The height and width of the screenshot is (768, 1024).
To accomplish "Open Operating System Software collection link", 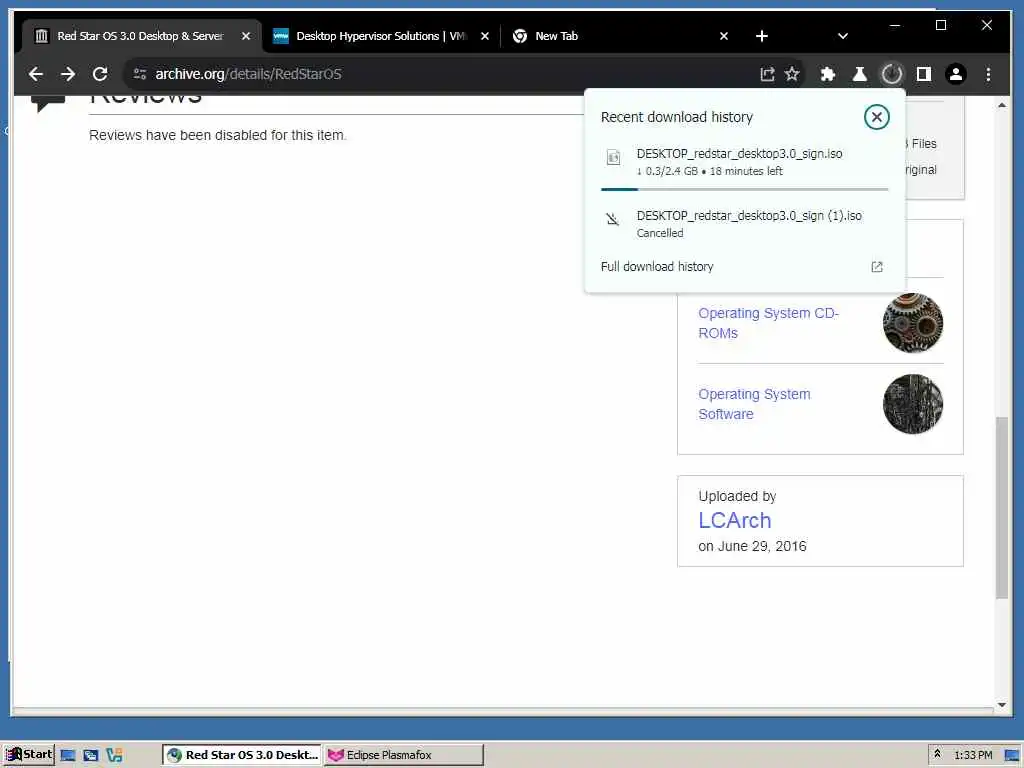I will click(754, 404).
